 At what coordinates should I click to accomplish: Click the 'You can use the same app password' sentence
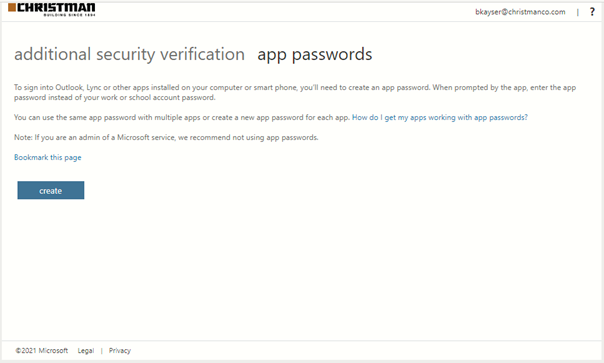(182, 118)
